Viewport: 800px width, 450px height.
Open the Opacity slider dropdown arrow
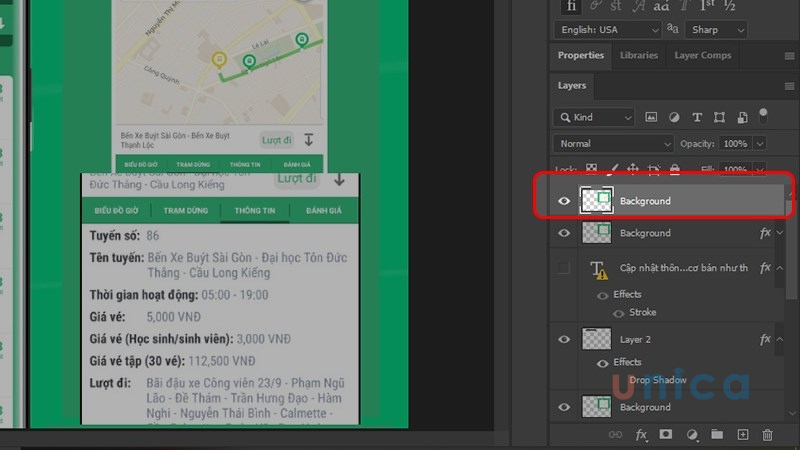tap(760, 144)
